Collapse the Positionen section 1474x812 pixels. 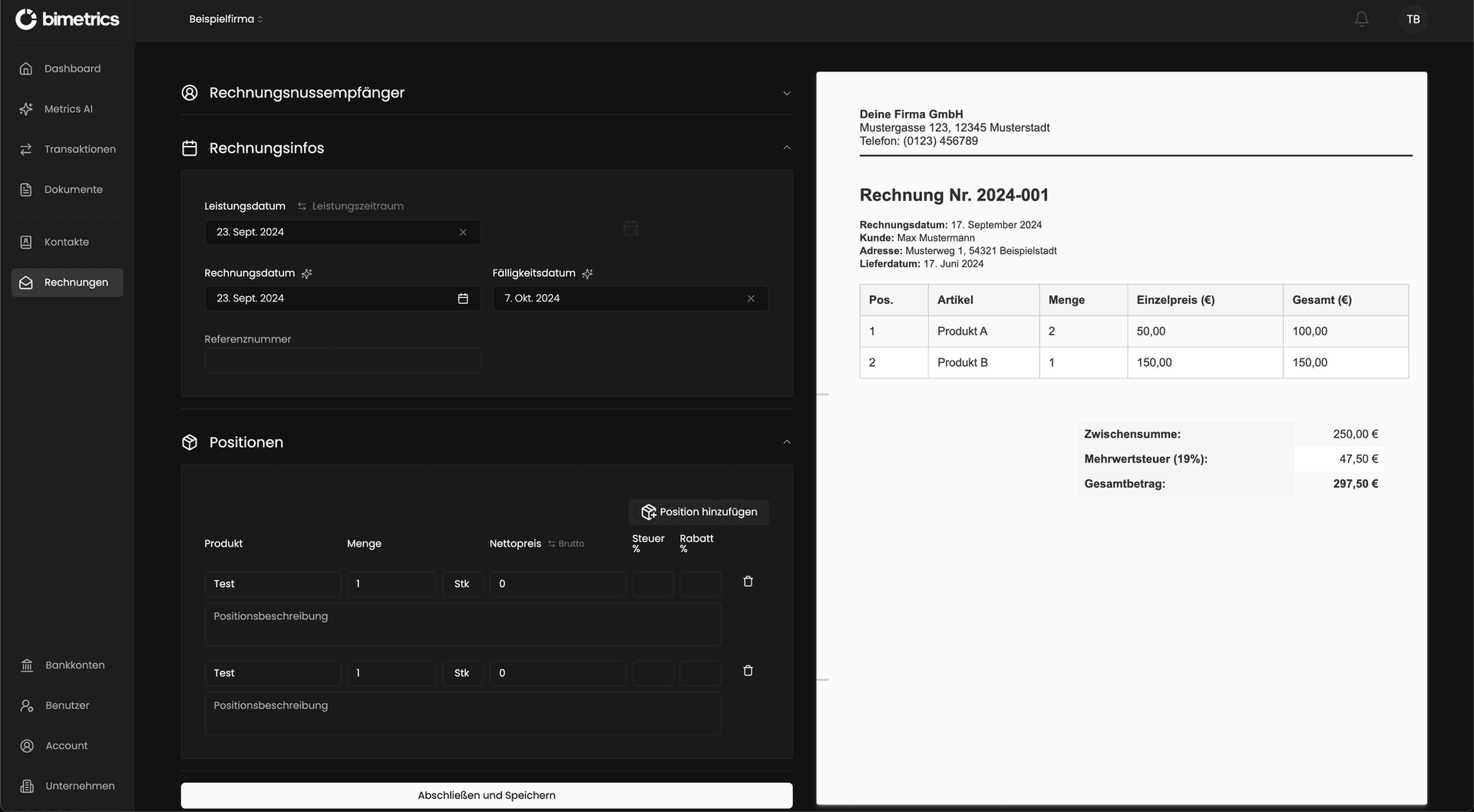point(786,442)
